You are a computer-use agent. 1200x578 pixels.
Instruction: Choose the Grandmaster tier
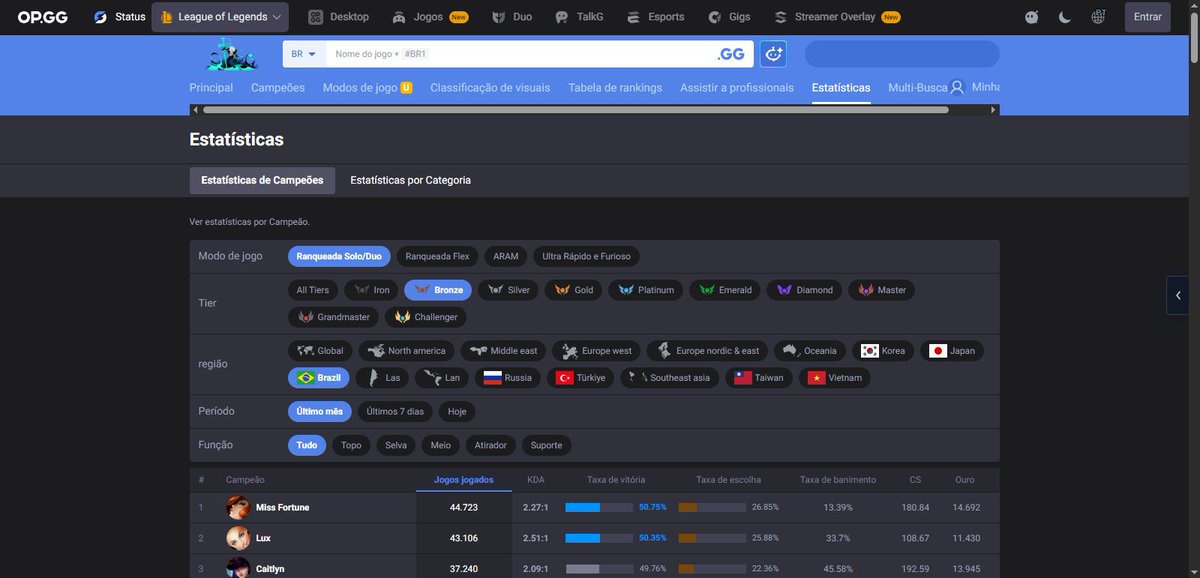(334, 317)
